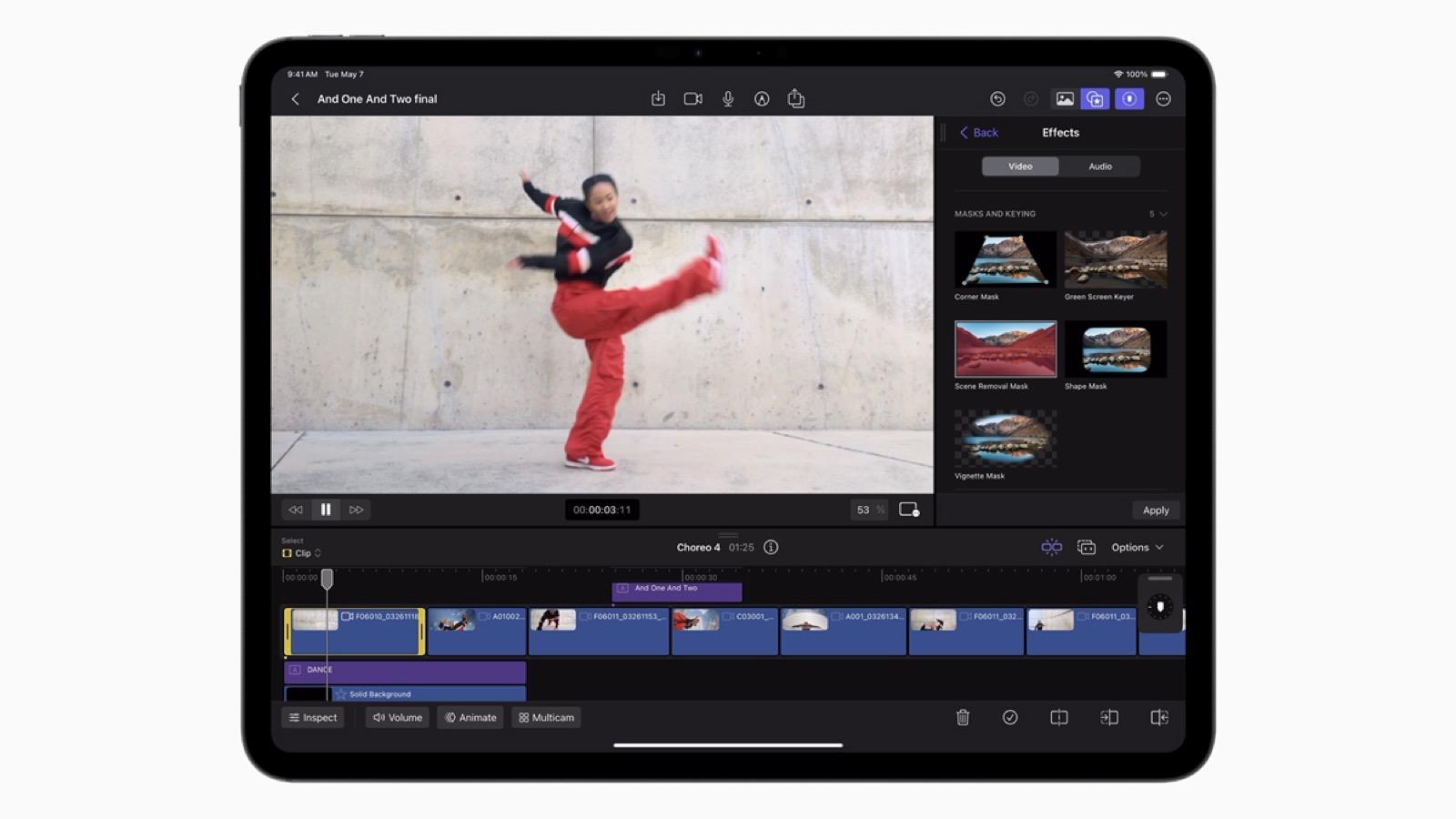Open the Live Drawing pen icon

coord(762,99)
